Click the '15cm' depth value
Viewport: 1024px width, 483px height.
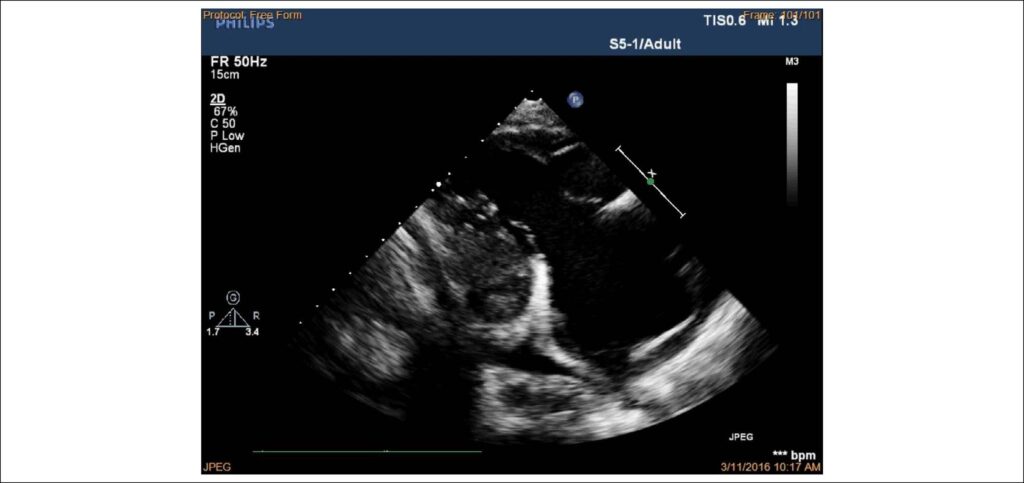click(225, 75)
